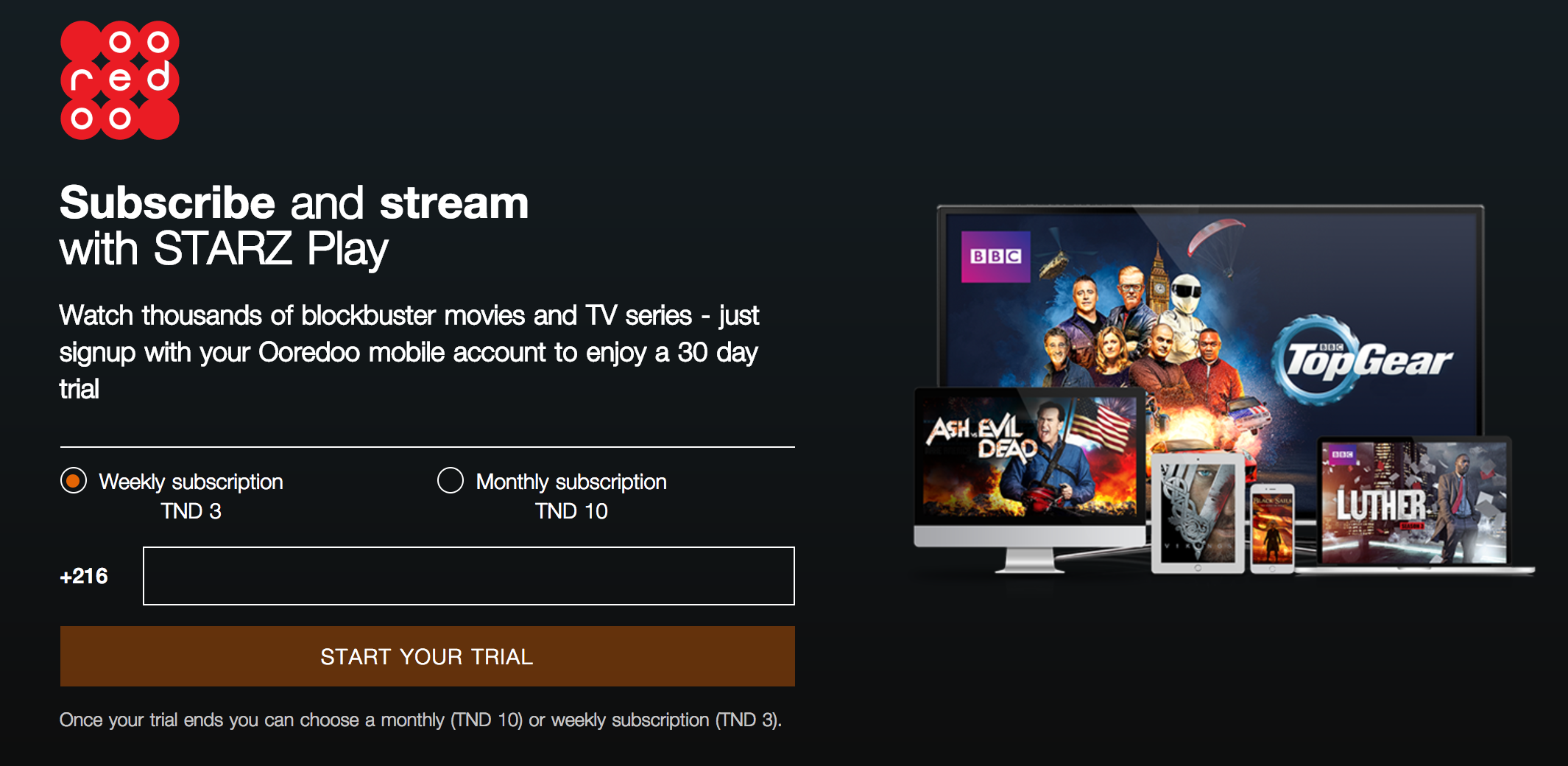Image resolution: width=1568 pixels, height=766 pixels.
Task: Click the TND 10 monthly price
Action: click(x=571, y=511)
